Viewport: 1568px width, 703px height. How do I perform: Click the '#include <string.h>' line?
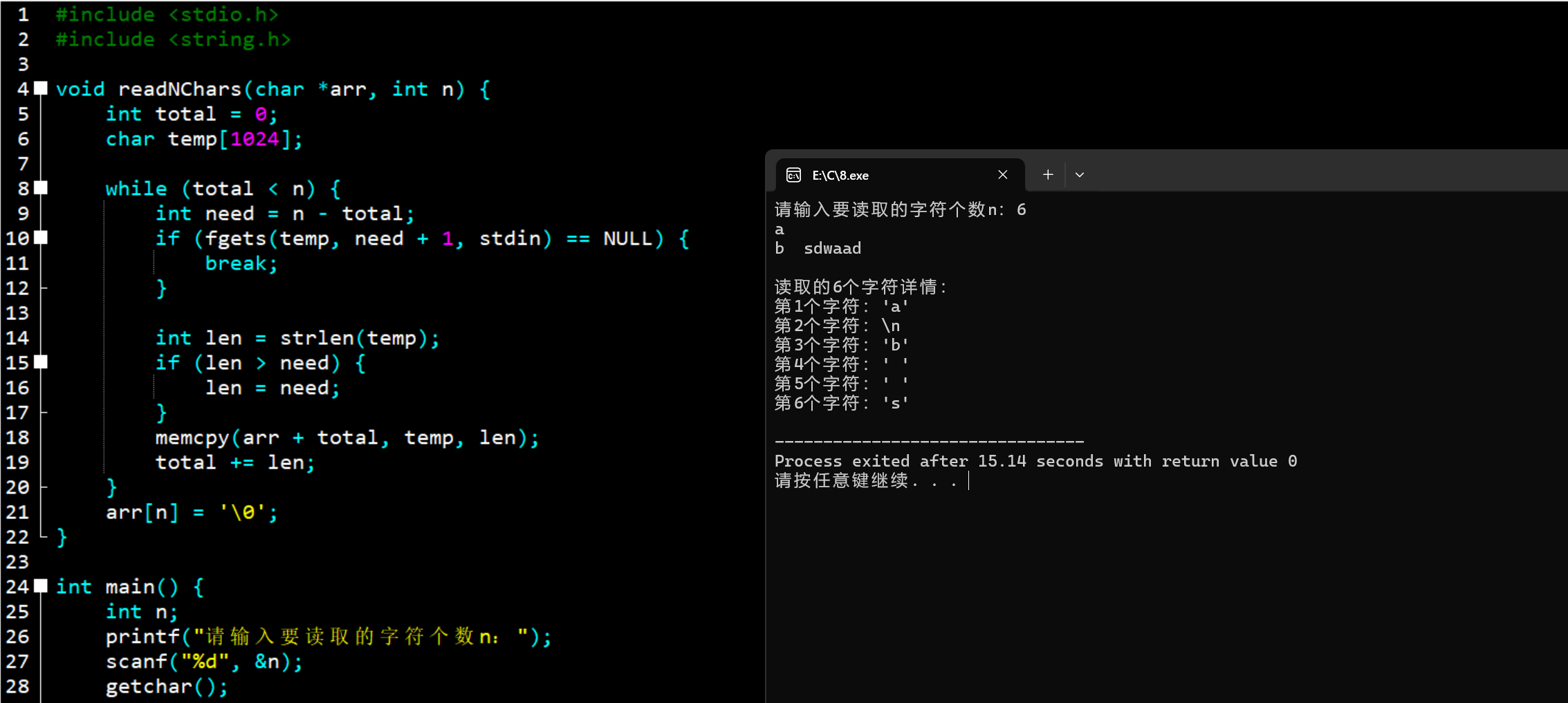174,39
